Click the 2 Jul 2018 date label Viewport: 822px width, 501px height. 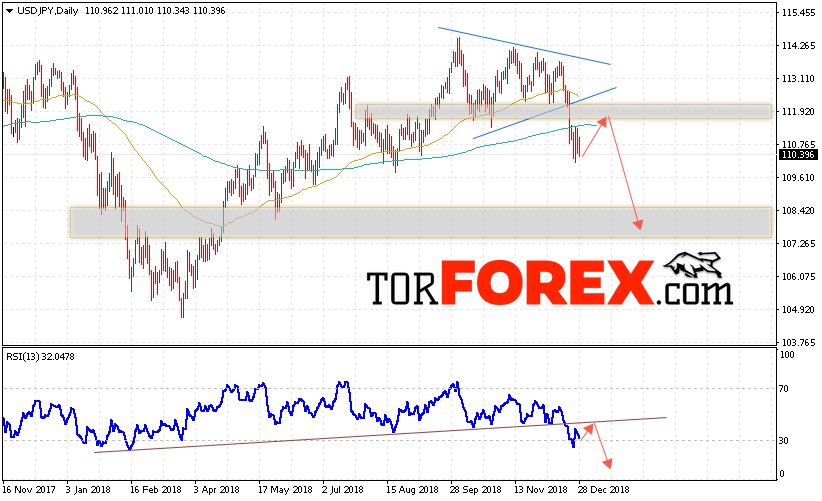point(342,490)
